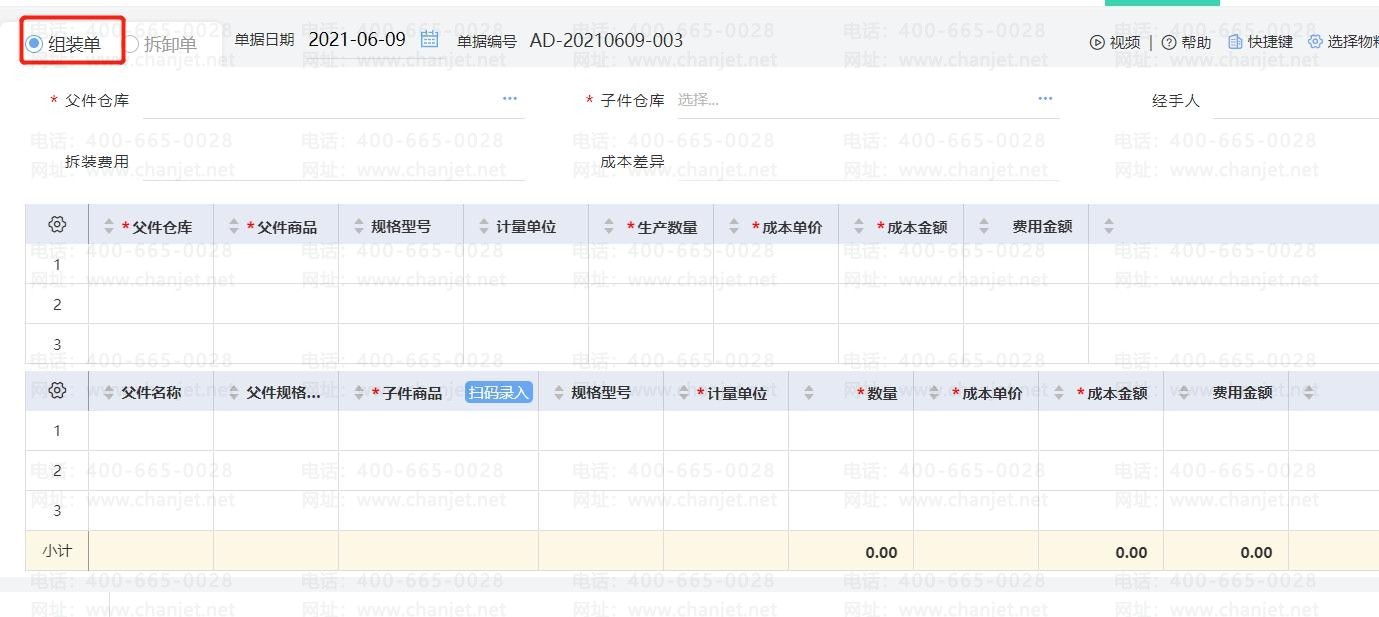This screenshot has height=617, width=1379.
Task: Open parent table column settings gear
Action: 57,225
